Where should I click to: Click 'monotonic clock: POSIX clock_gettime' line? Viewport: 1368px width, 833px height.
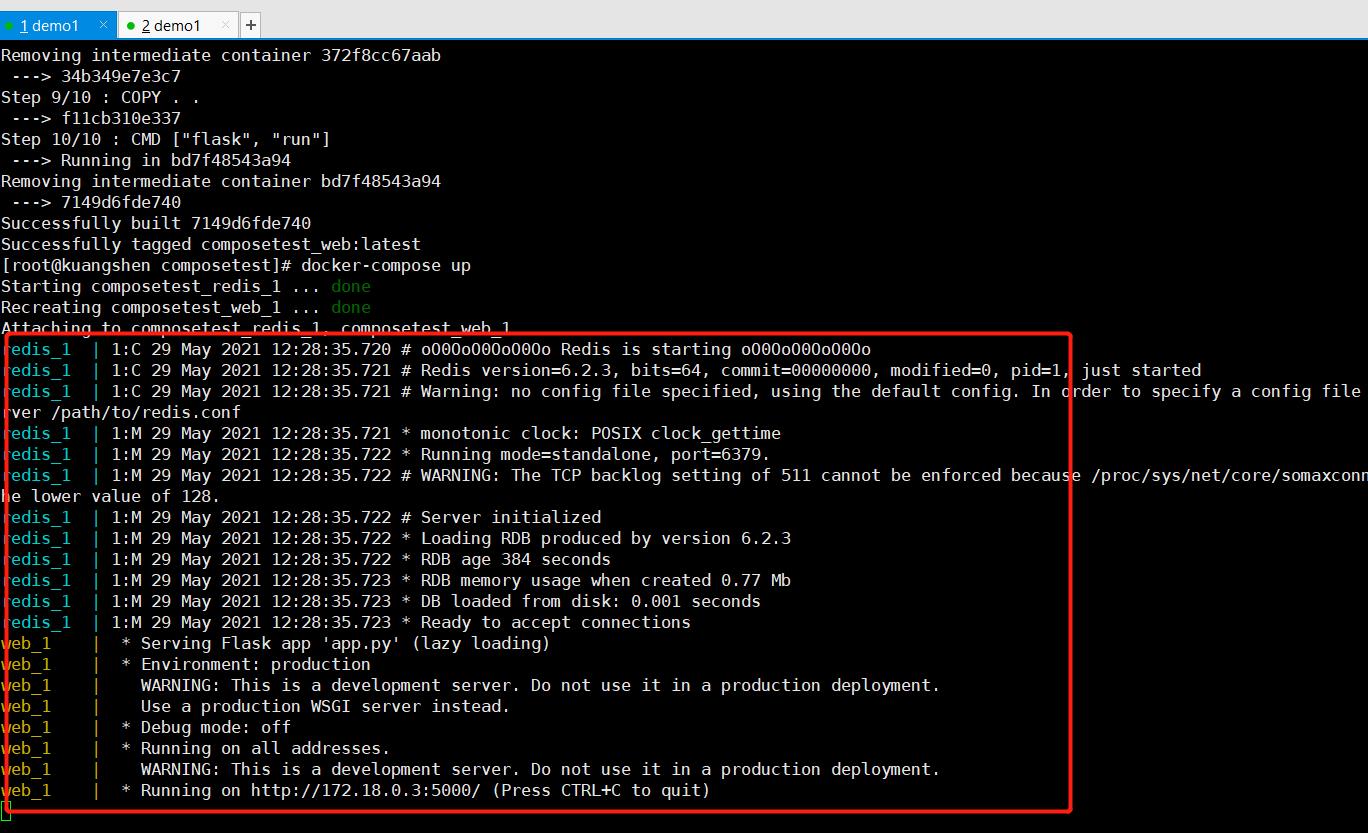[391, 434]
